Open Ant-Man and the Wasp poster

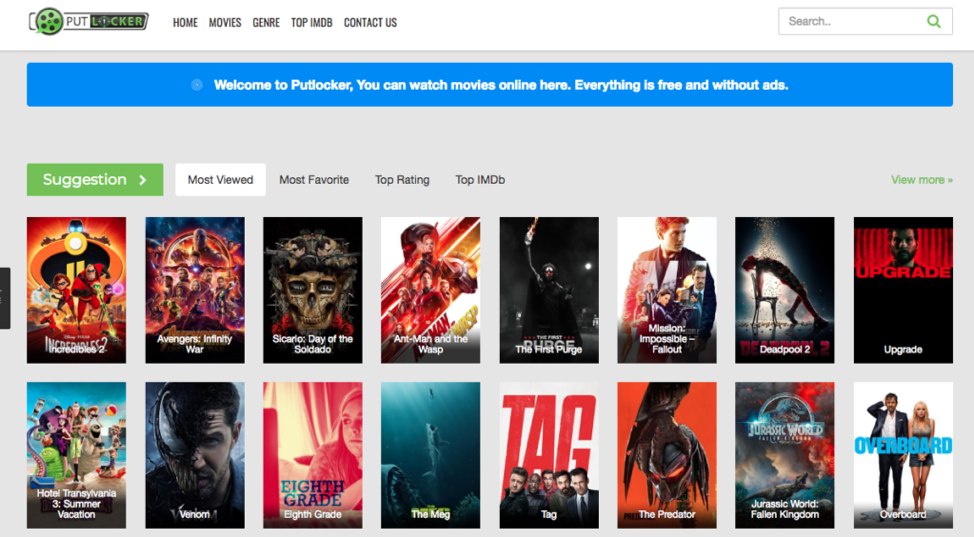point(430,290)
